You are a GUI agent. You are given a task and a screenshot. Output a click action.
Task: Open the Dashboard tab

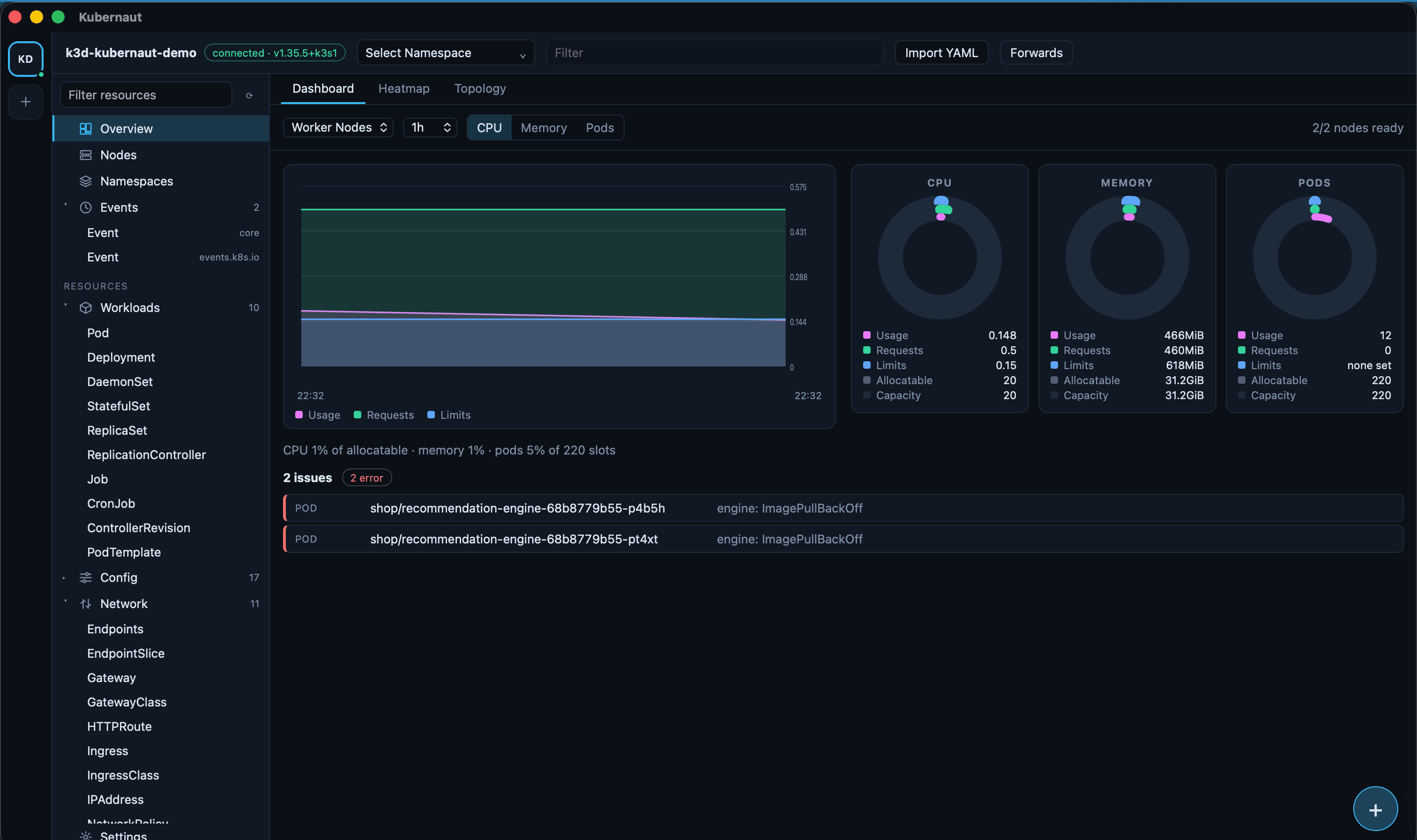pyautogui.click(x=323, y=88)
